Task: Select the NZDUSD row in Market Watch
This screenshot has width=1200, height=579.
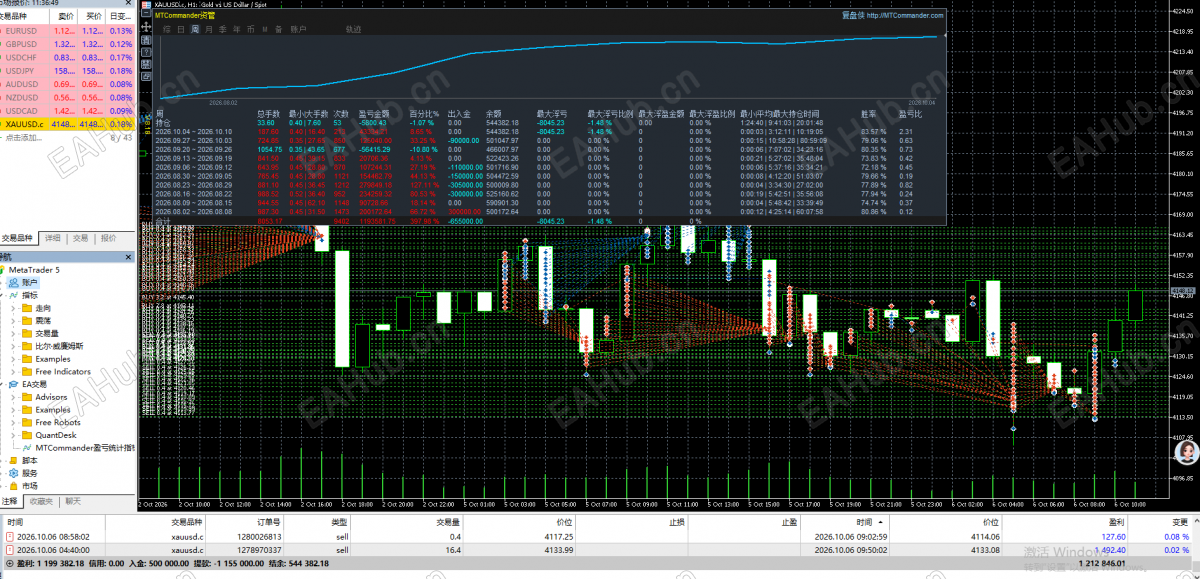Action: click(68, 97)
